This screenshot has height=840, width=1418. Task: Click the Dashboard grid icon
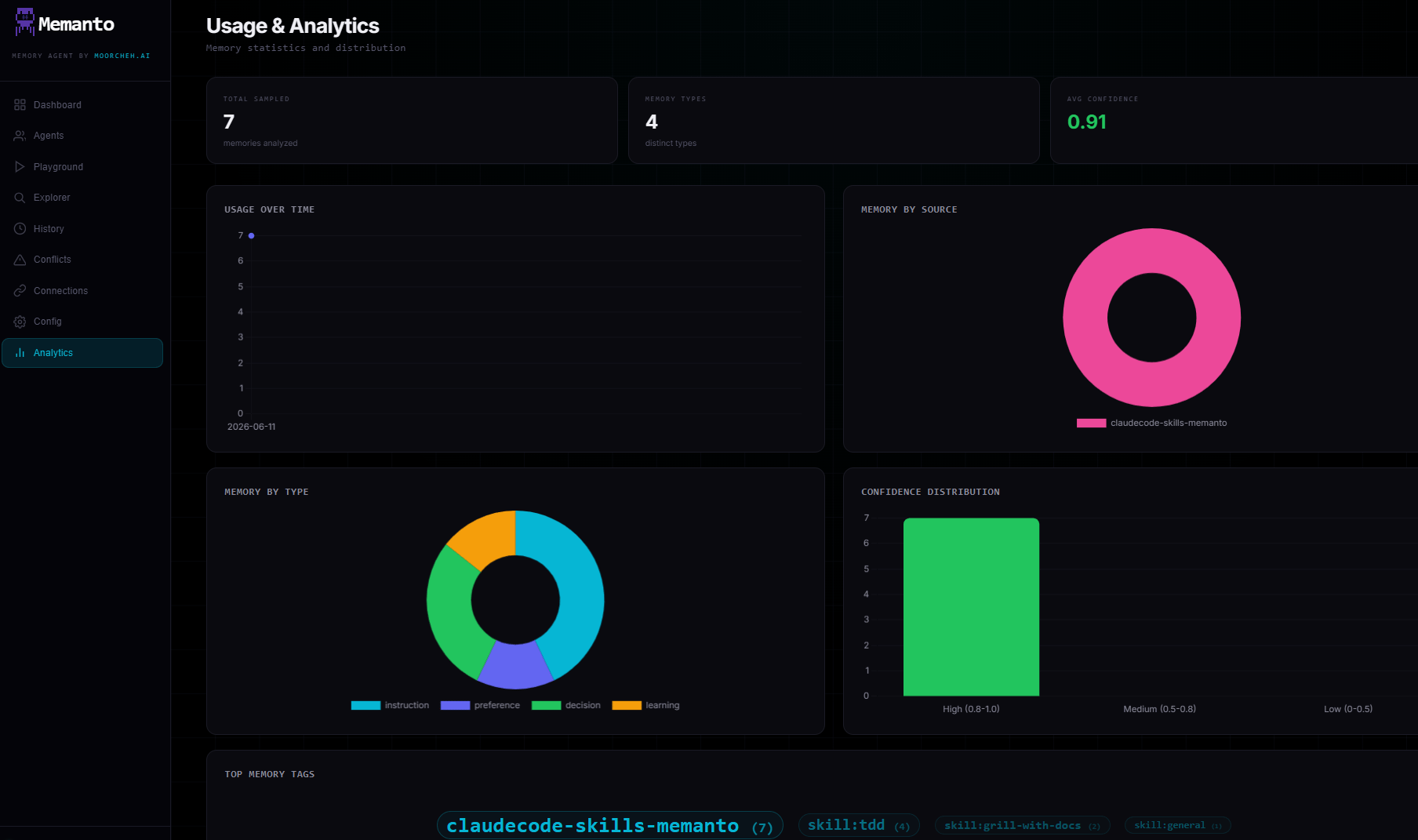point(20,105)
